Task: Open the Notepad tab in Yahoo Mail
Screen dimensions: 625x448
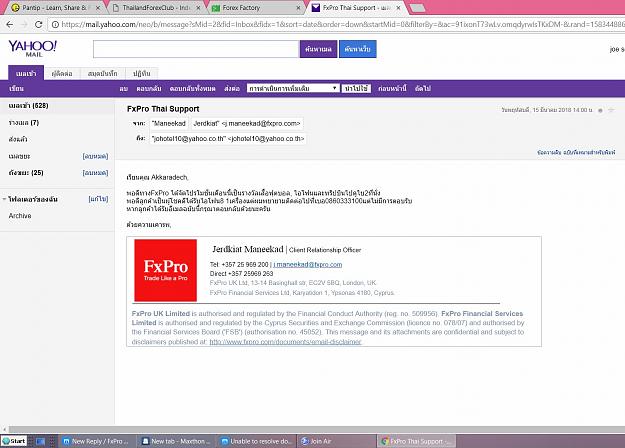Action: [x=102, y=73]
